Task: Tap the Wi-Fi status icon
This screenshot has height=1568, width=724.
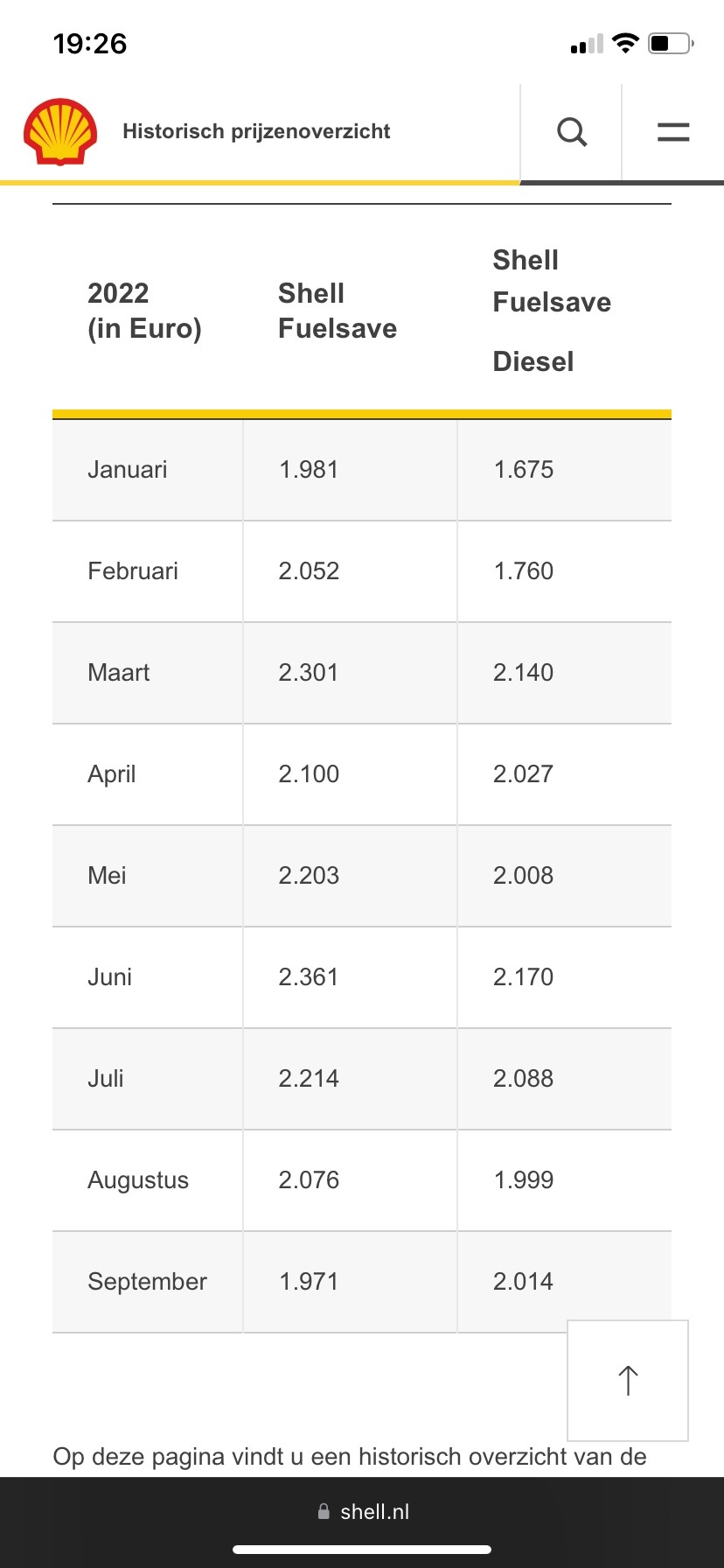Action: 625,43
